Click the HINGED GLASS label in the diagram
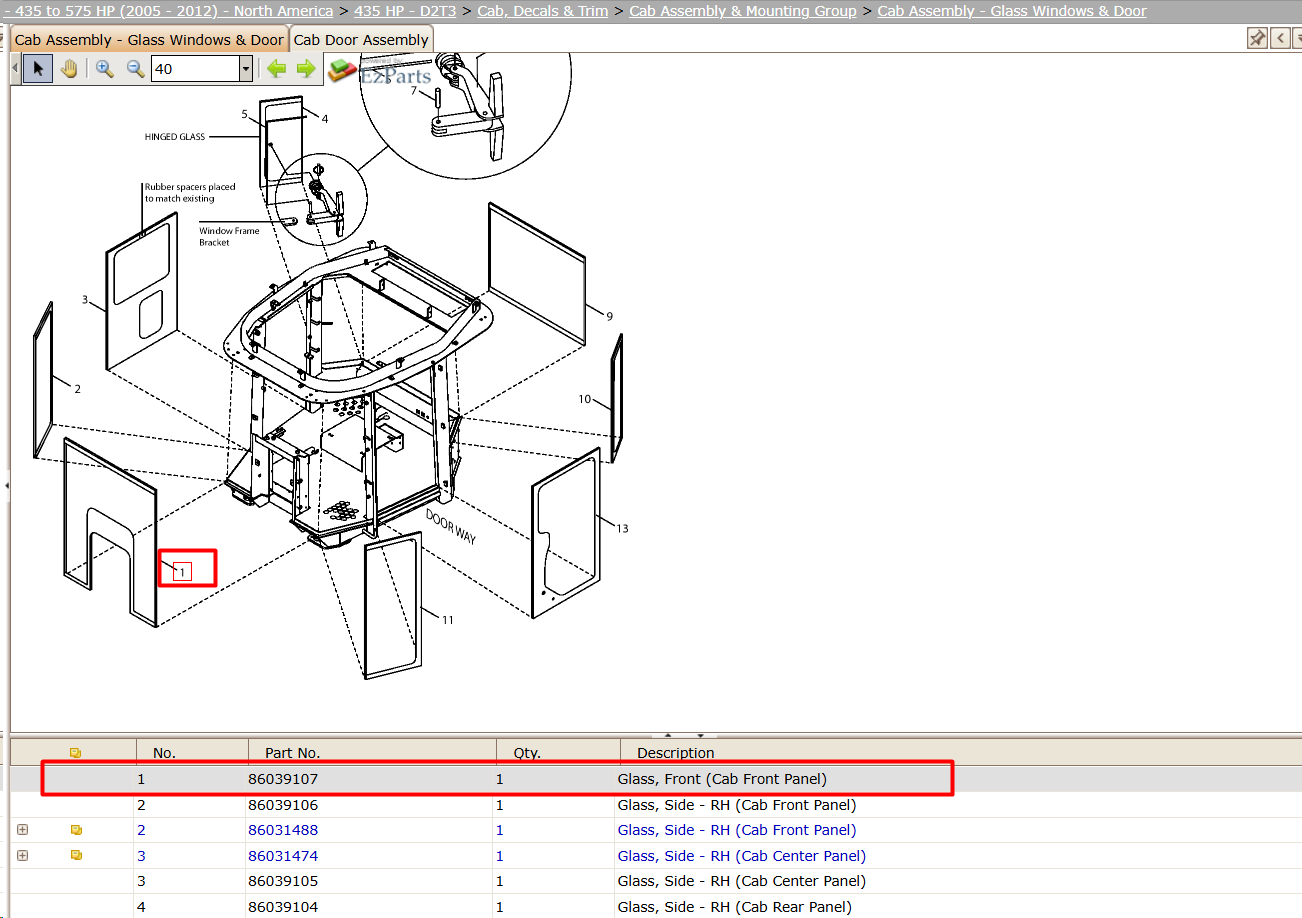This screenshot has width=1302, height=918. pos(175,137)
